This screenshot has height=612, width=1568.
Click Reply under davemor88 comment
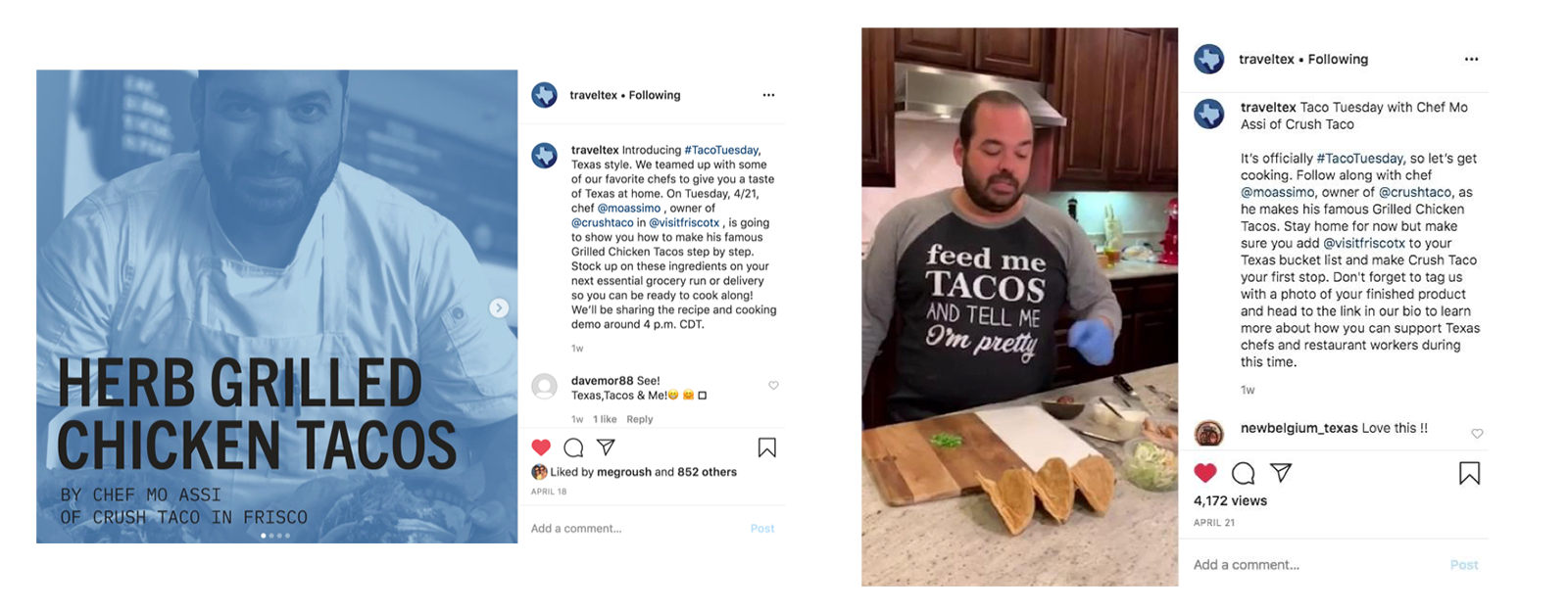click(640, 419)
